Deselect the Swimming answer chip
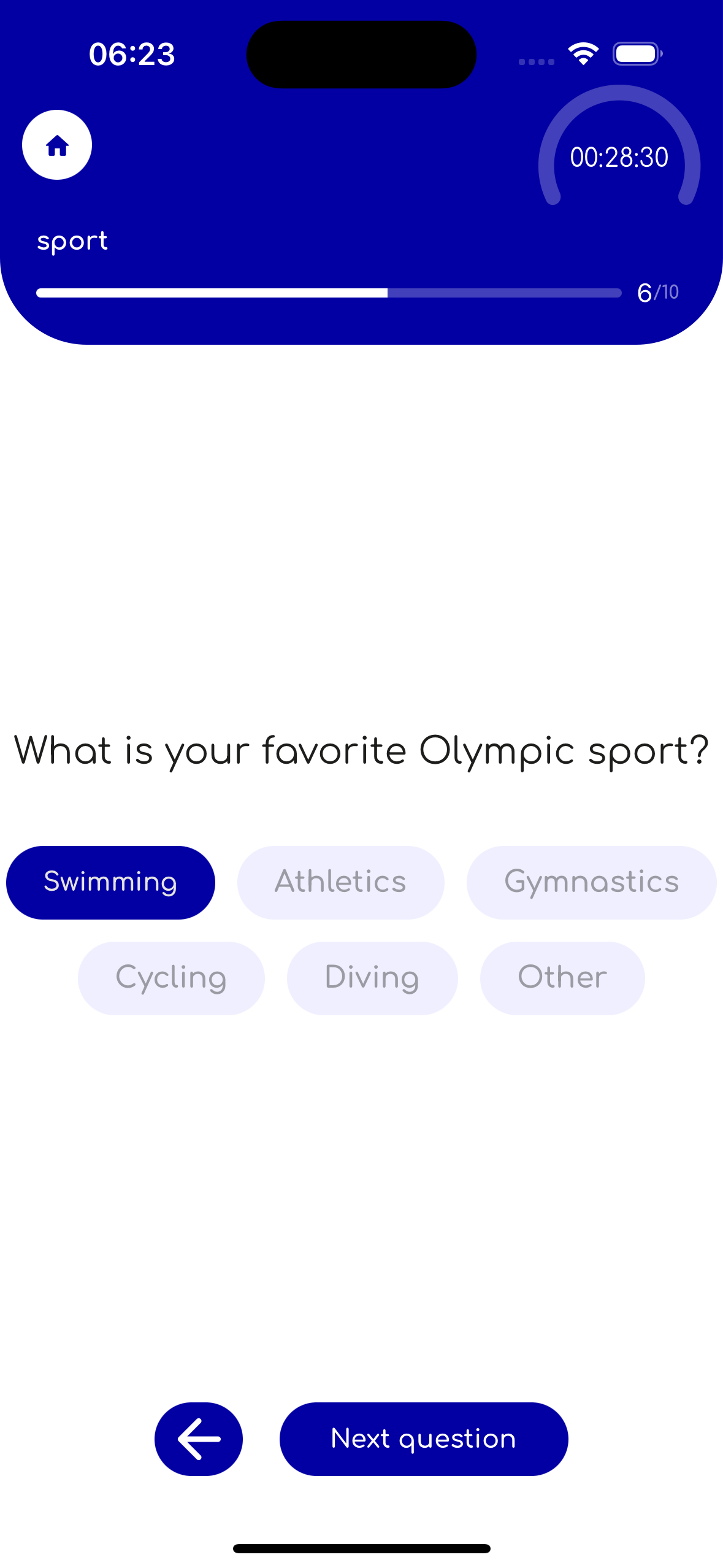The width and height of the screenshot is (723, 1568). 110,882
